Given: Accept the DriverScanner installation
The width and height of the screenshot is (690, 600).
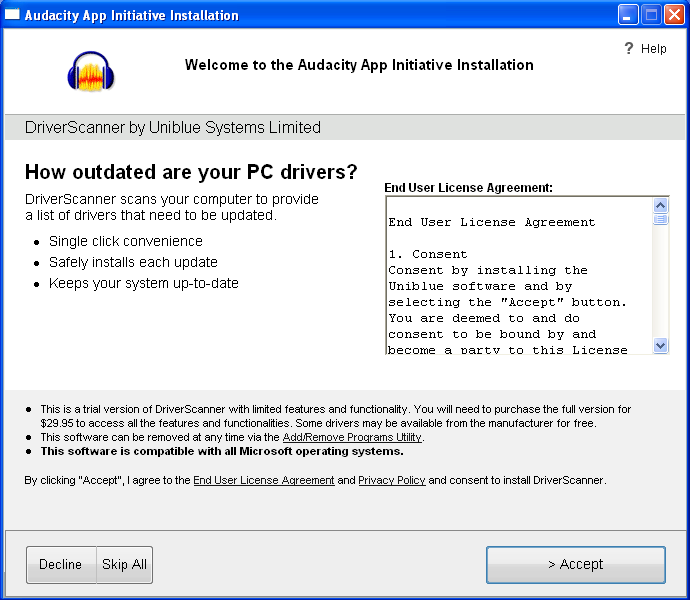Looking at the screenshot, I should tap(576, 565).
